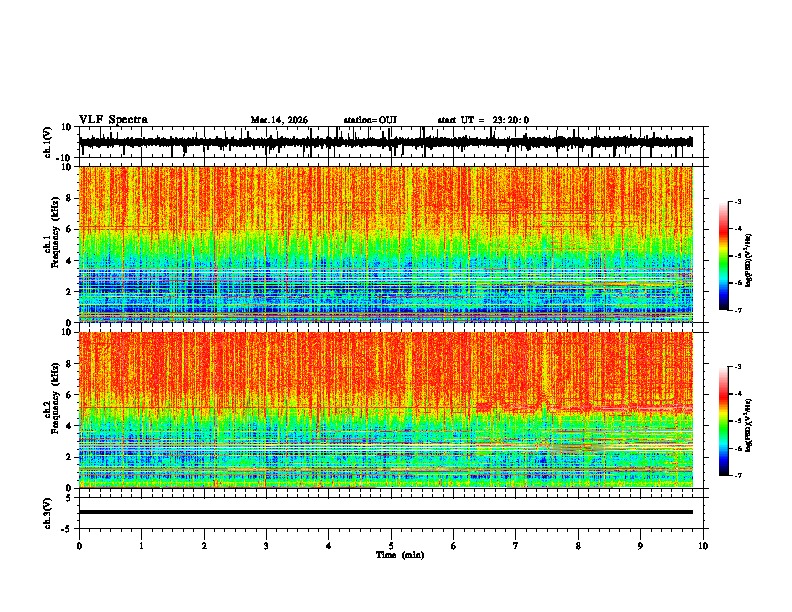Click time axis tick label '5'
Image resolution: width=792 pixels, height=612 pixels.
click(391, 546)
